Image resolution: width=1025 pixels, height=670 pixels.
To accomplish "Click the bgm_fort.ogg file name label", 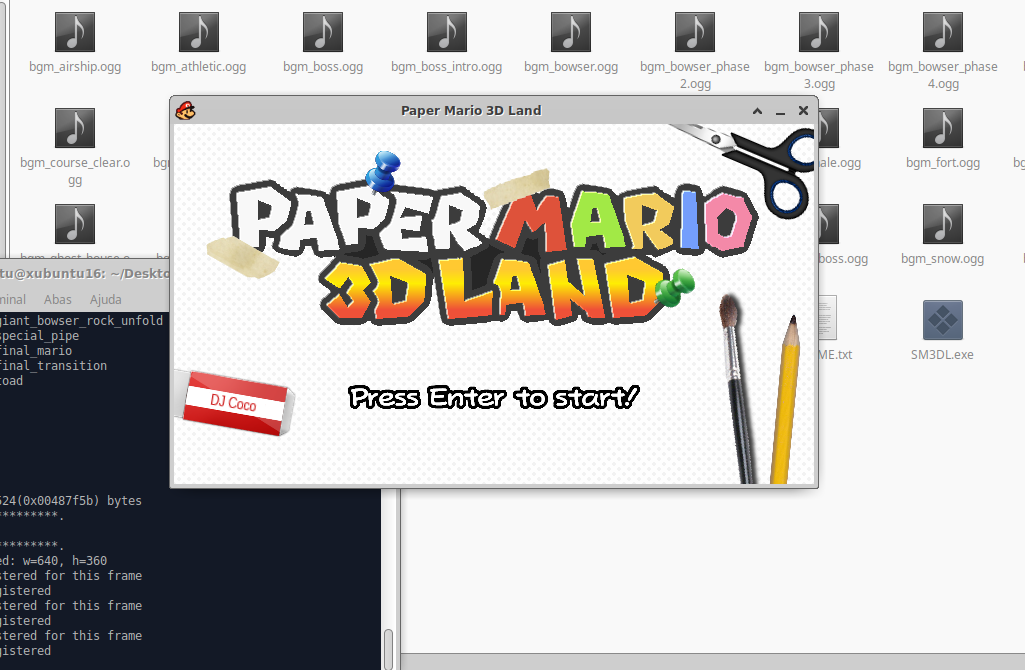I will point(943,163).
